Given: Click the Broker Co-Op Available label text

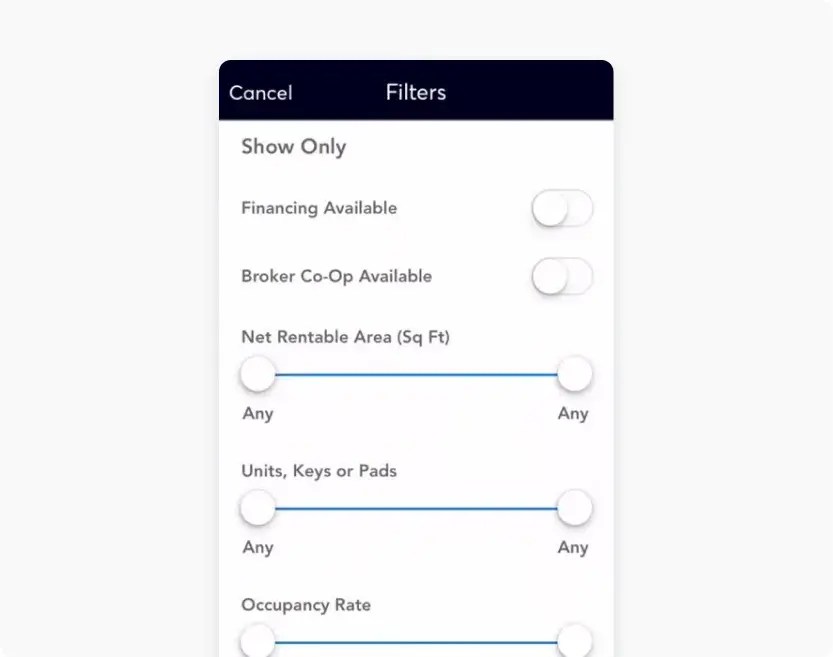Looking at the screenshot, I should [337, 276].
